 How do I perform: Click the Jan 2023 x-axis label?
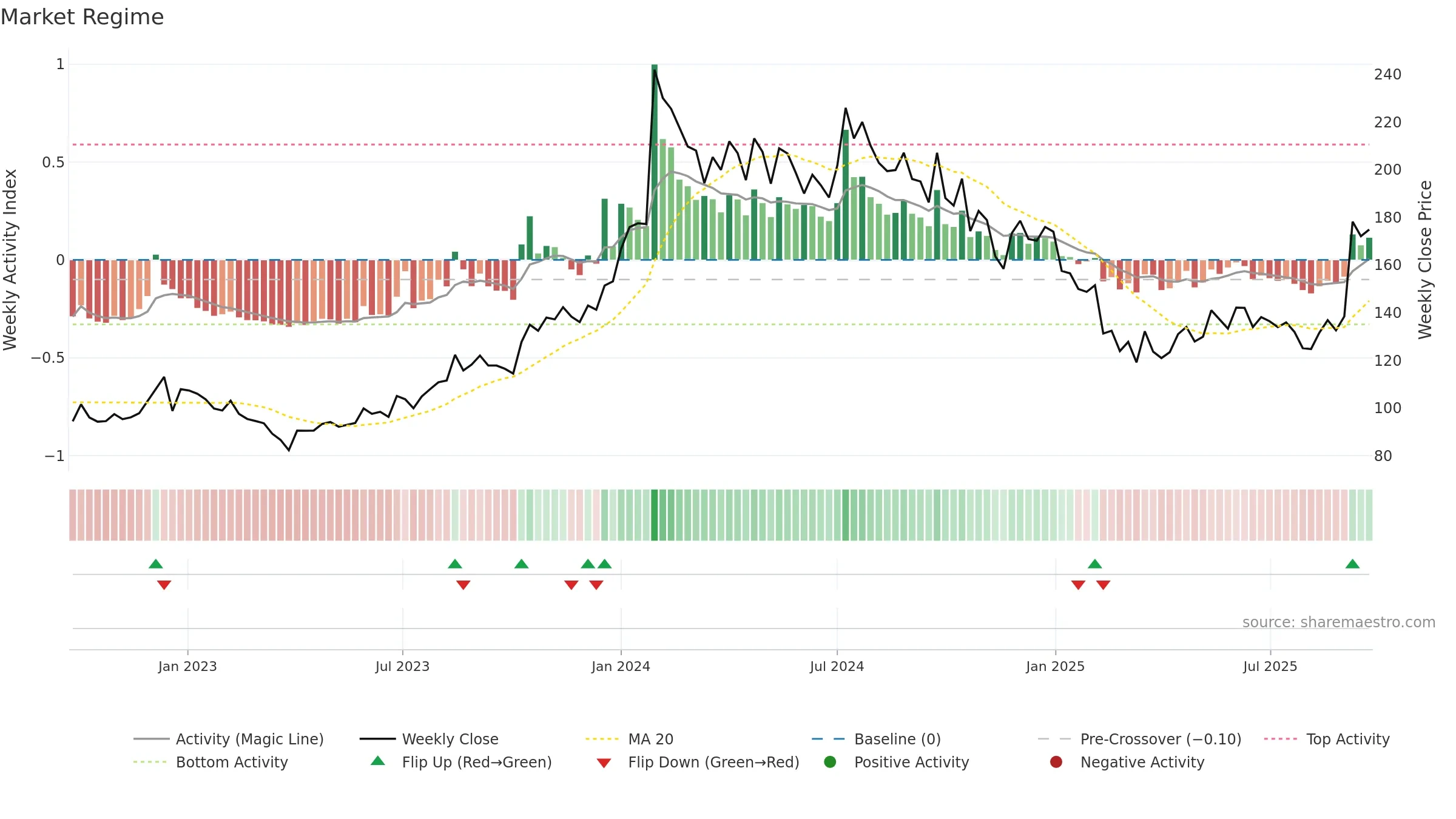point(187,666)
